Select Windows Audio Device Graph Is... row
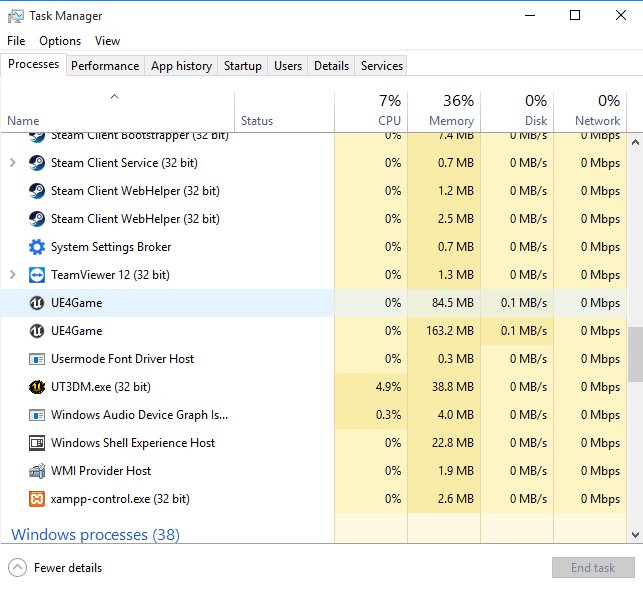 coord(314,415)
